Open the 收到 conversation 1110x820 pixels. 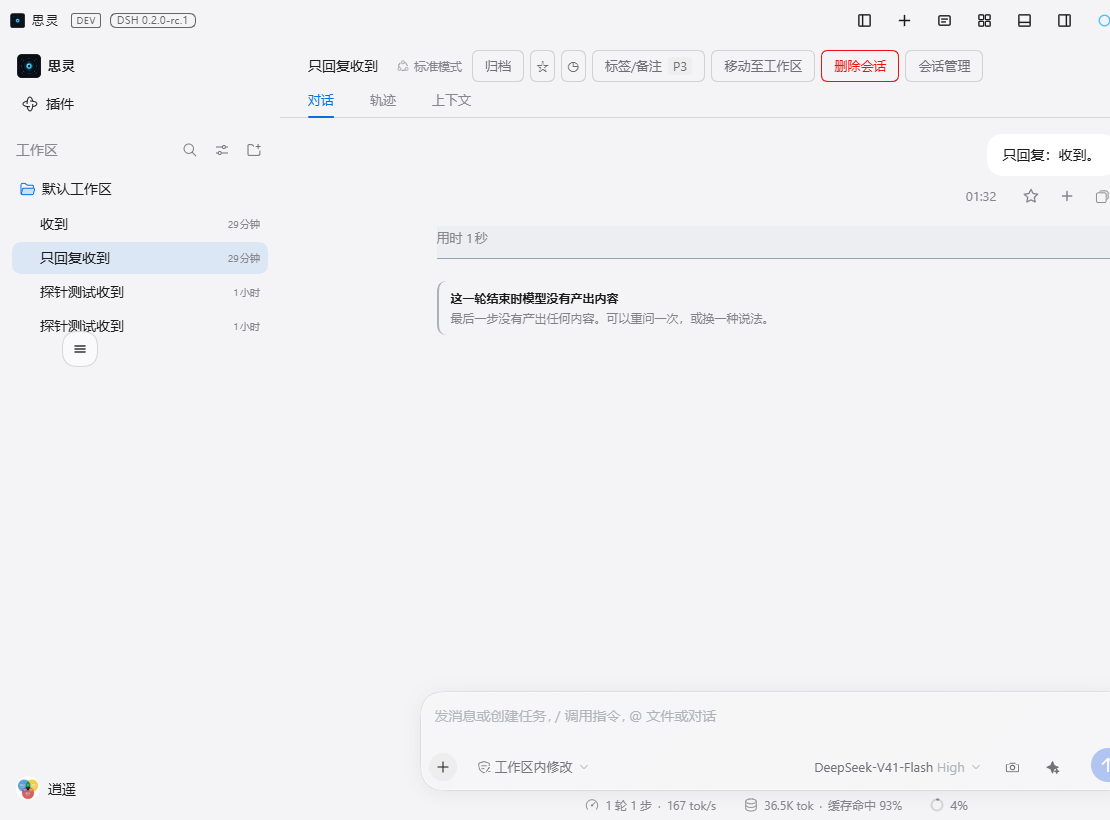coord(140,224)
